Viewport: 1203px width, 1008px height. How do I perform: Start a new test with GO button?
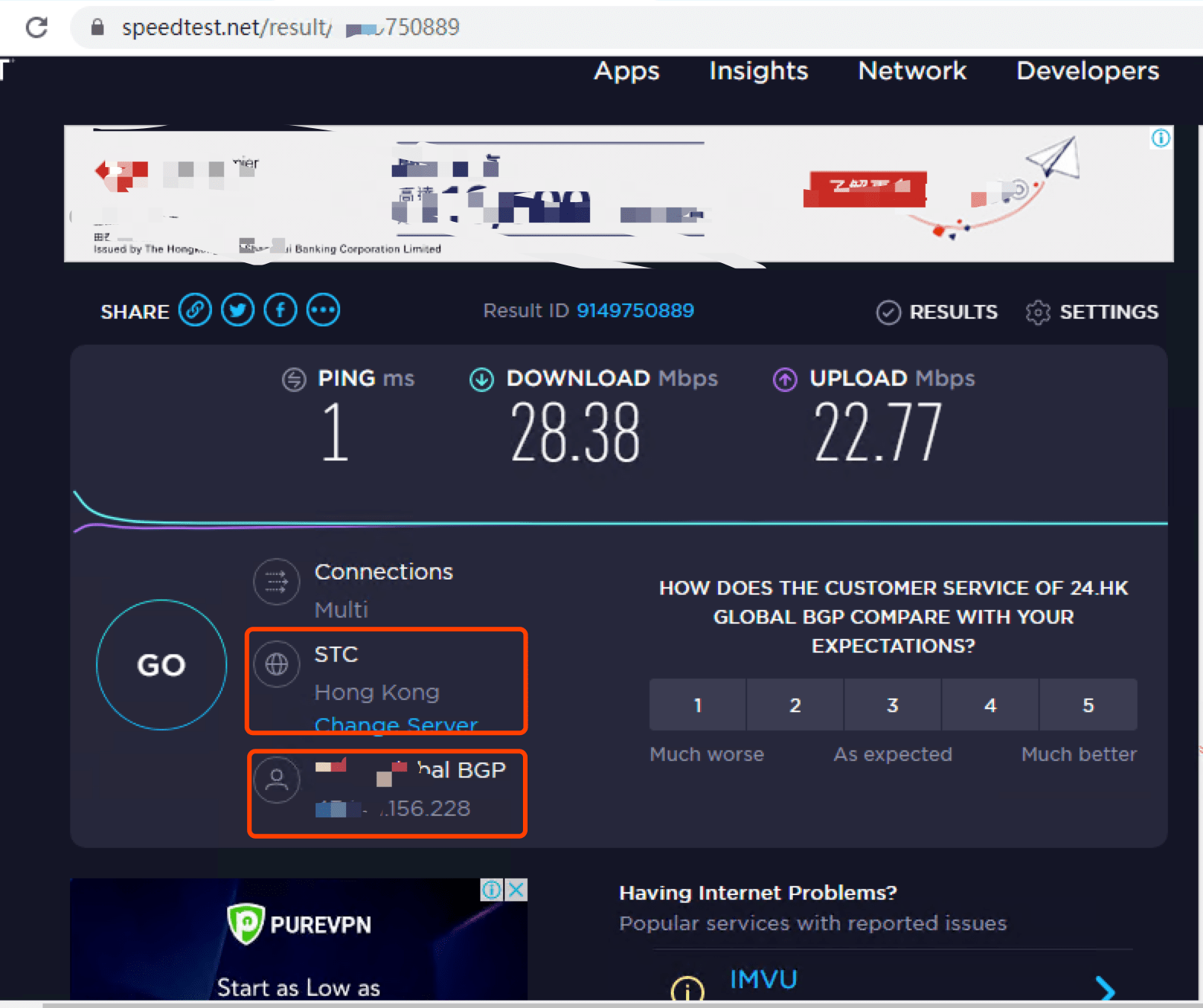pos(162,665)
